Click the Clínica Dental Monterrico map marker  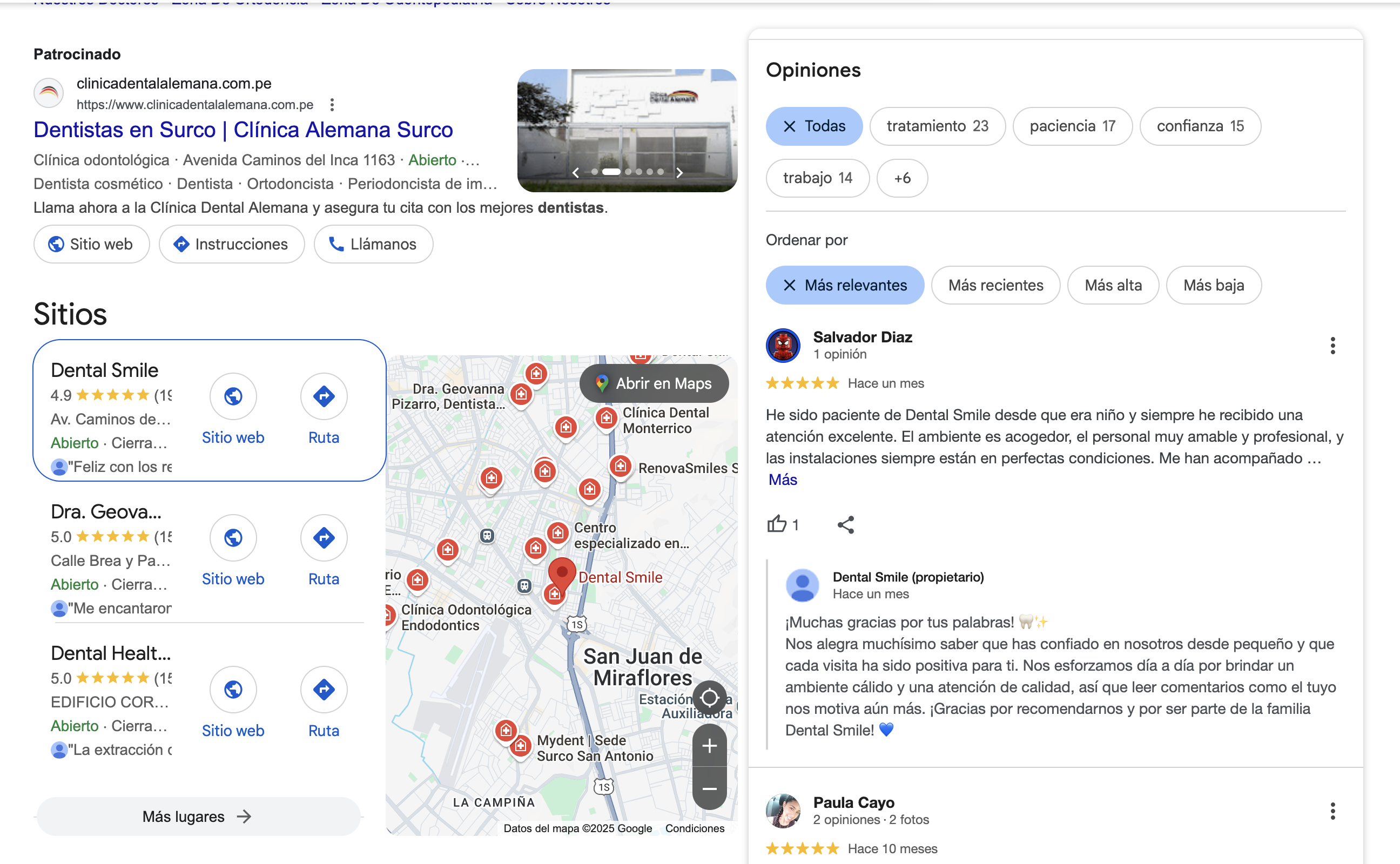pos(606,419)
